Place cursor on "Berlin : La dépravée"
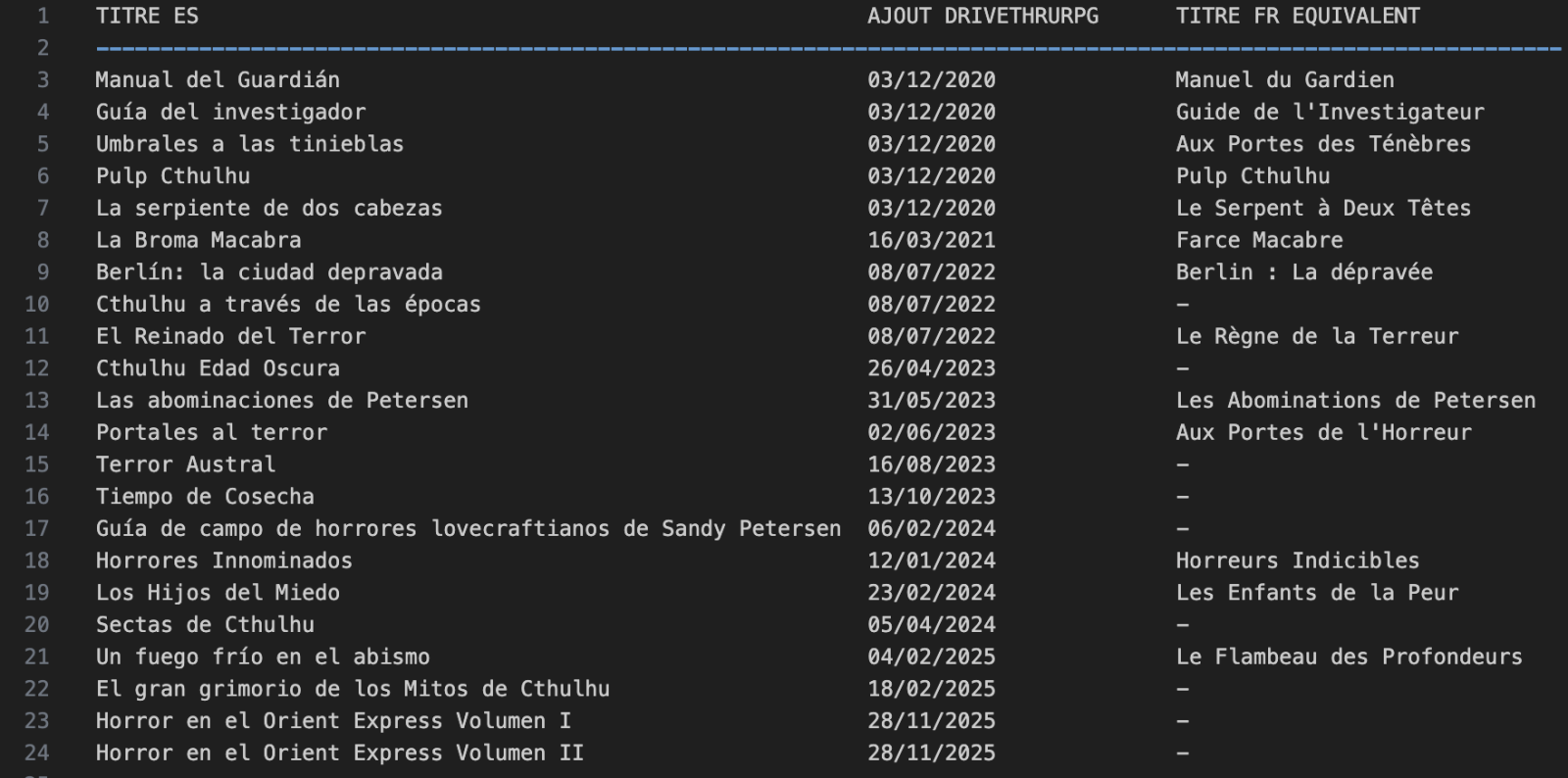This screenshot has height=778, width=1568. pos(1303,272)
